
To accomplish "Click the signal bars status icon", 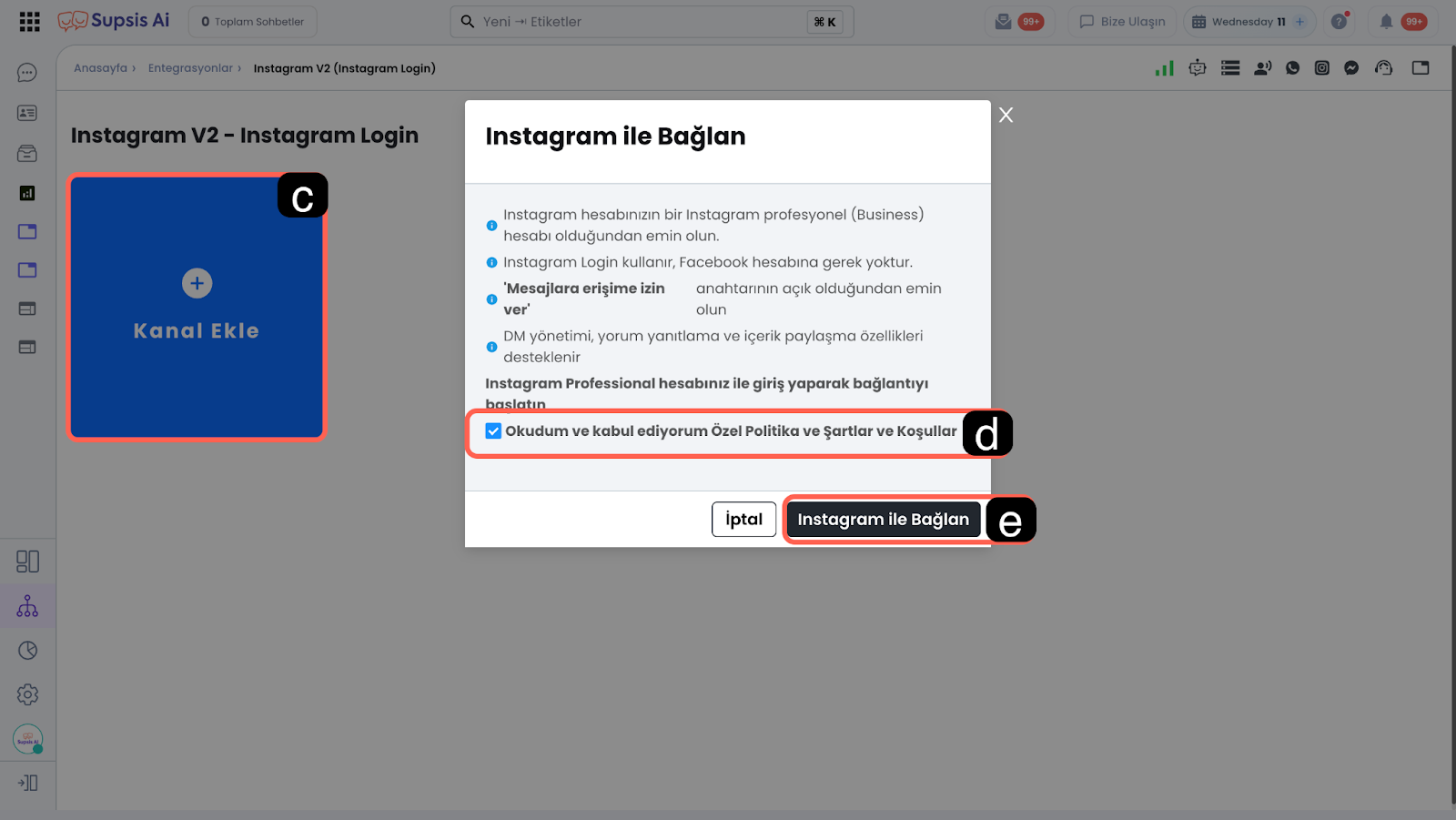I will coord(1165,68).
